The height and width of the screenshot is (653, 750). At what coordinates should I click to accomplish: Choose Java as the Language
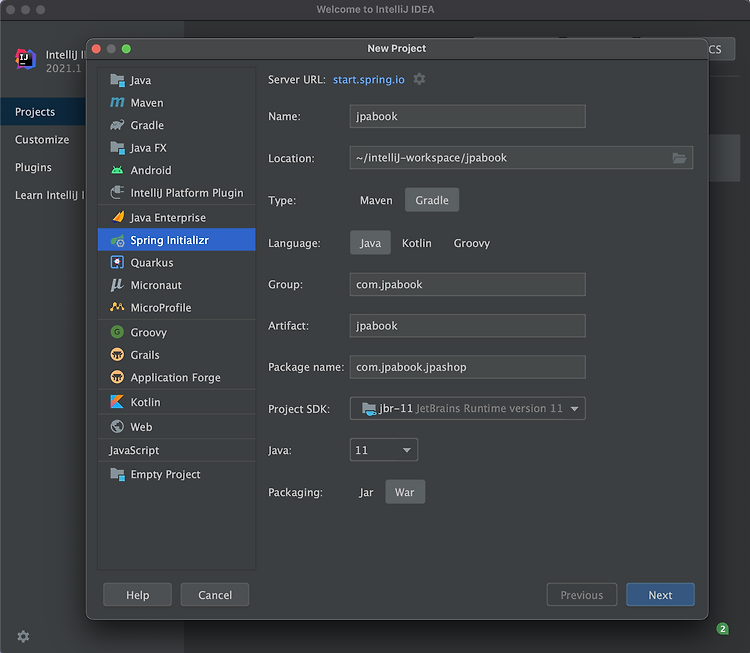370,243
